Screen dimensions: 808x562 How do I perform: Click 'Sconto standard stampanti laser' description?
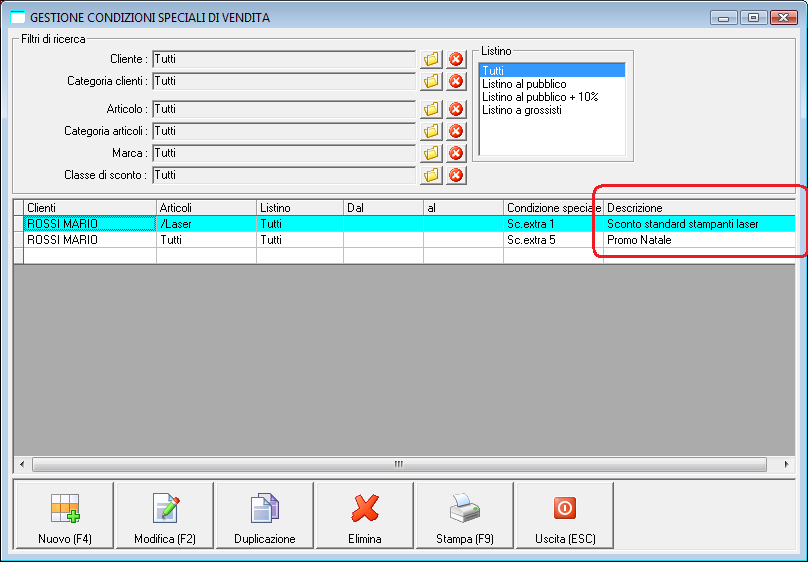(x=699, y=224)
